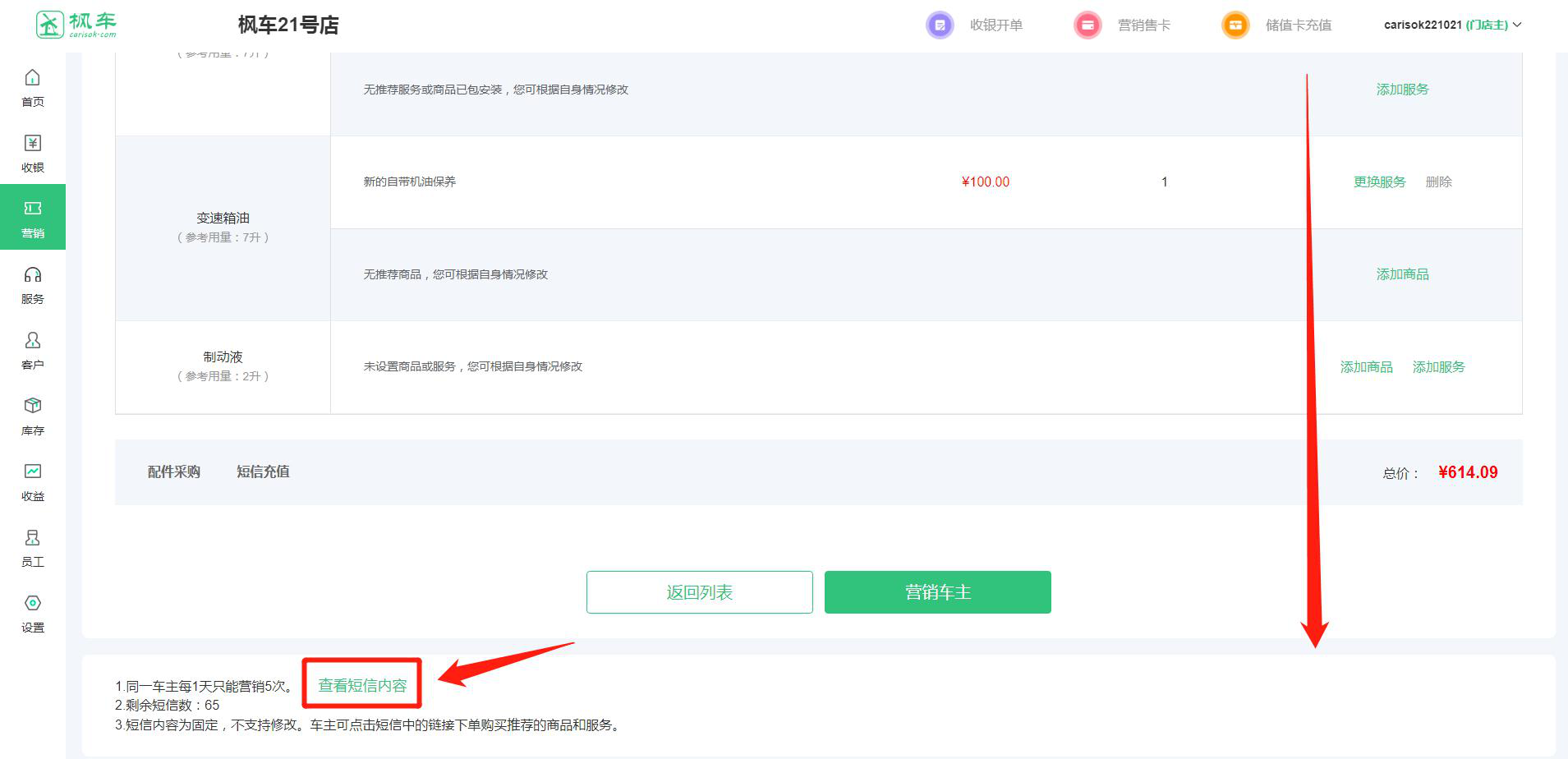
Task: Click 添加服务 in the top row
Action: coord(1403,90)
